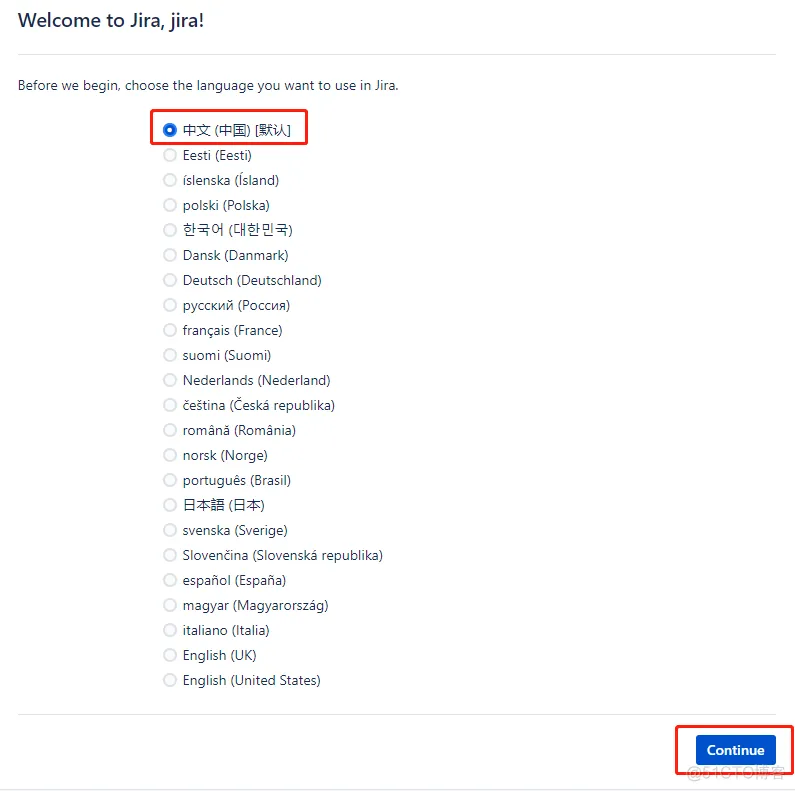
Task: Choose English (UK) language
Action: [x=170, y=655]
